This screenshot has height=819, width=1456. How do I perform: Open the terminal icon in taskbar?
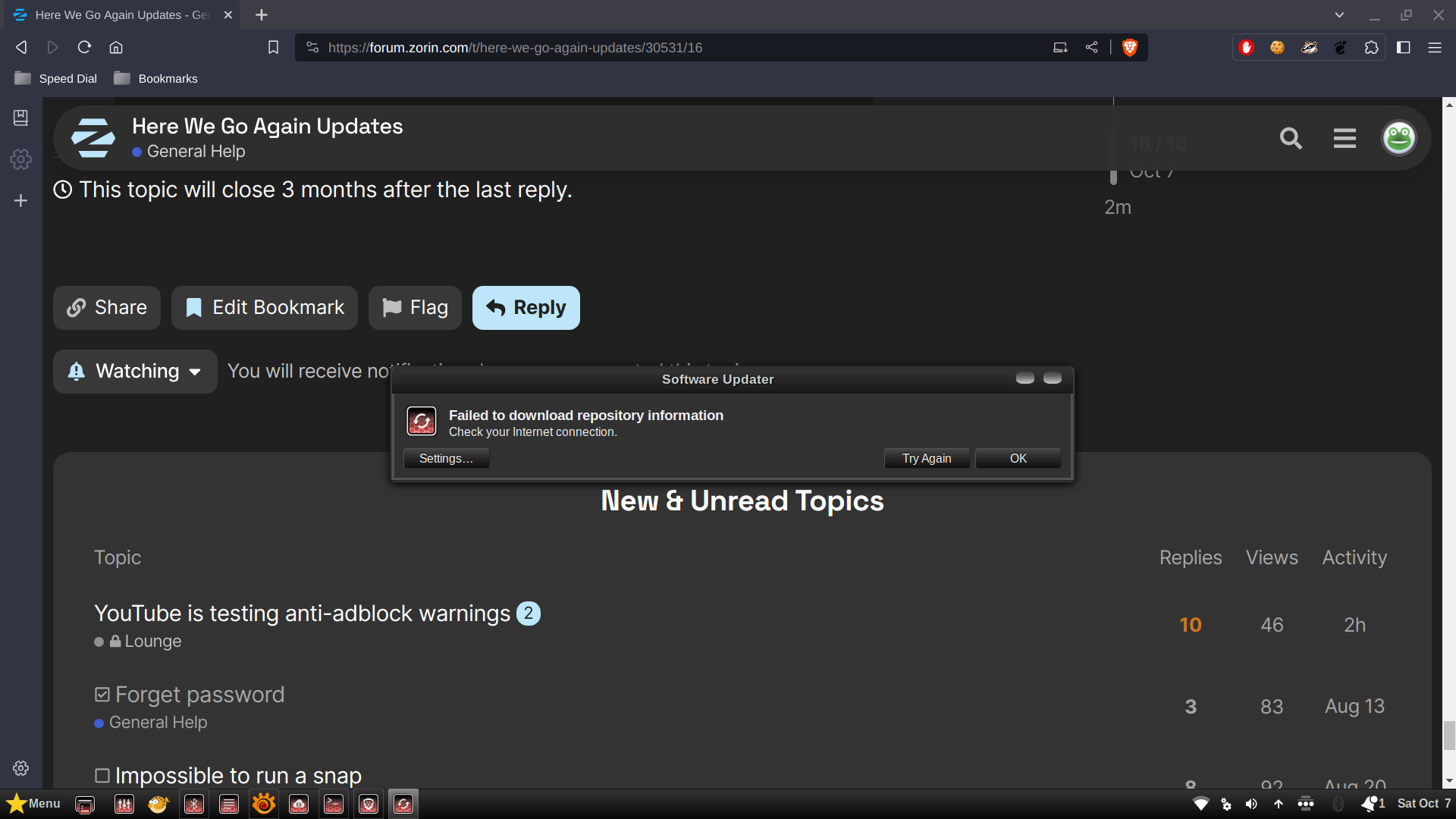(334, 804)
